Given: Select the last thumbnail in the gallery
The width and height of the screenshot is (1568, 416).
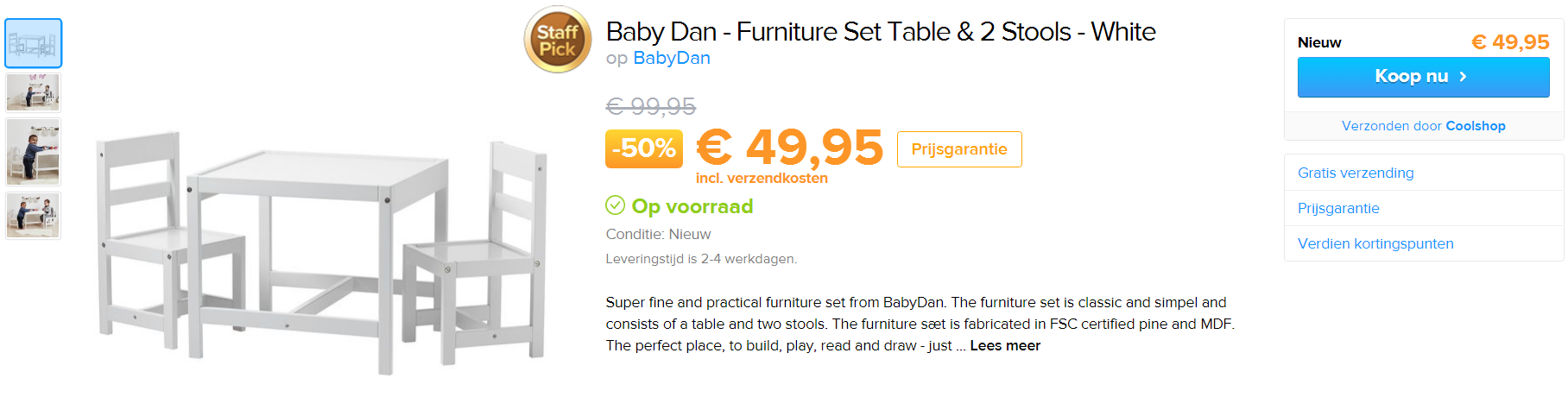Looking at the screenshot, I should pos(34,215).
